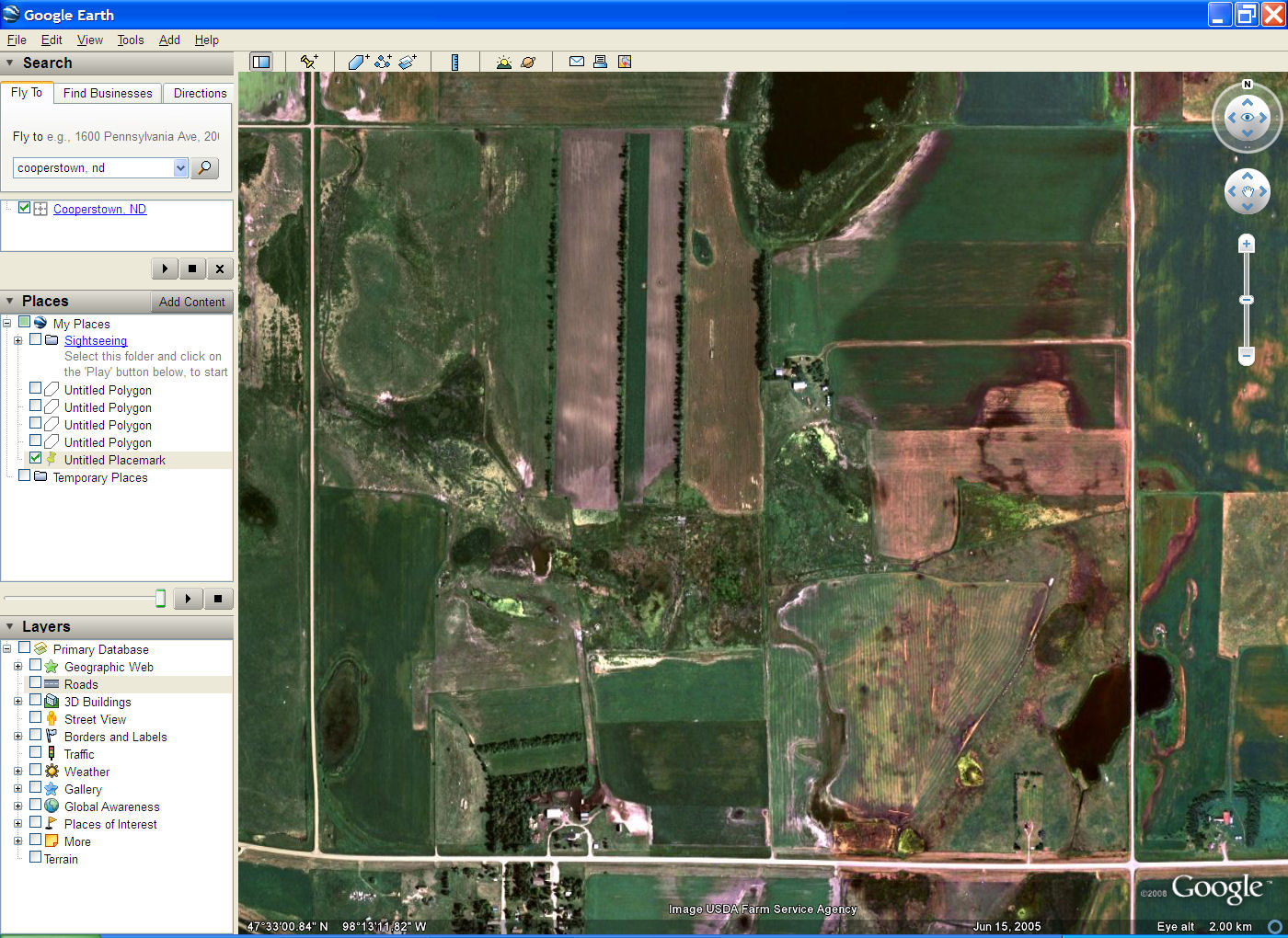The width and height of the screenshot is (1288, 938).
Task: Add an image overlay using toolbar icon
Action: tap(408, 62)
